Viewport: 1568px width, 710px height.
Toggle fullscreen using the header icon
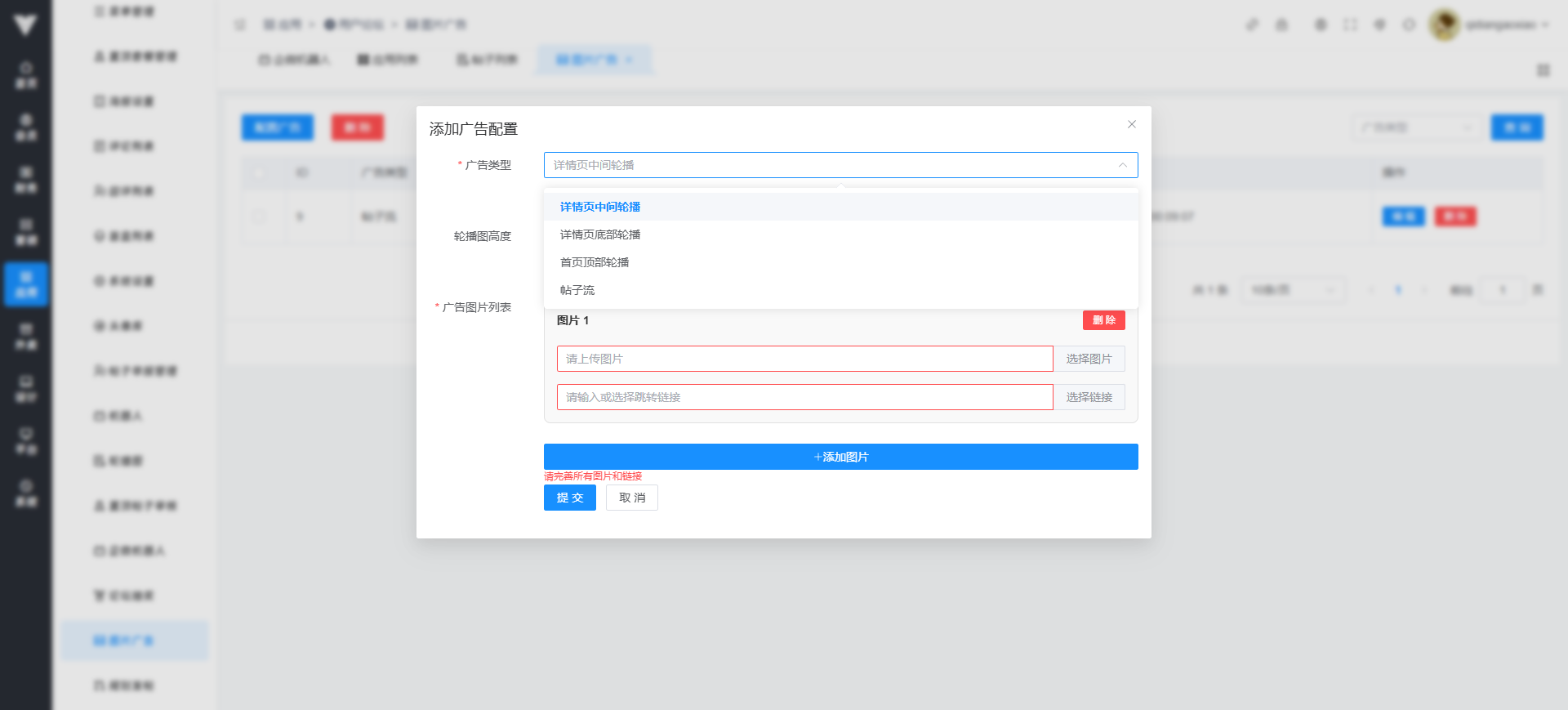[x=1350, y=25]
